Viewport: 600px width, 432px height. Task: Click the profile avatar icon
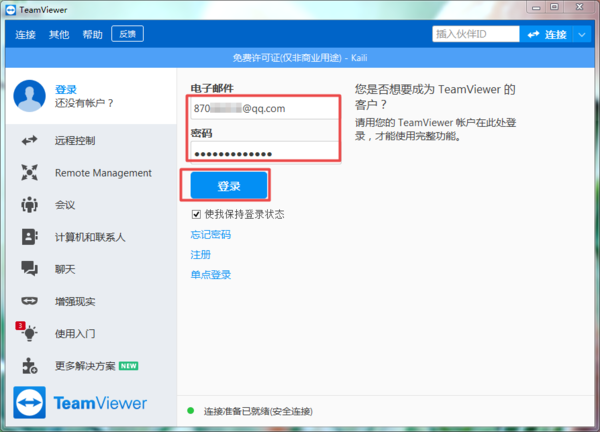(x=29, y=96)
